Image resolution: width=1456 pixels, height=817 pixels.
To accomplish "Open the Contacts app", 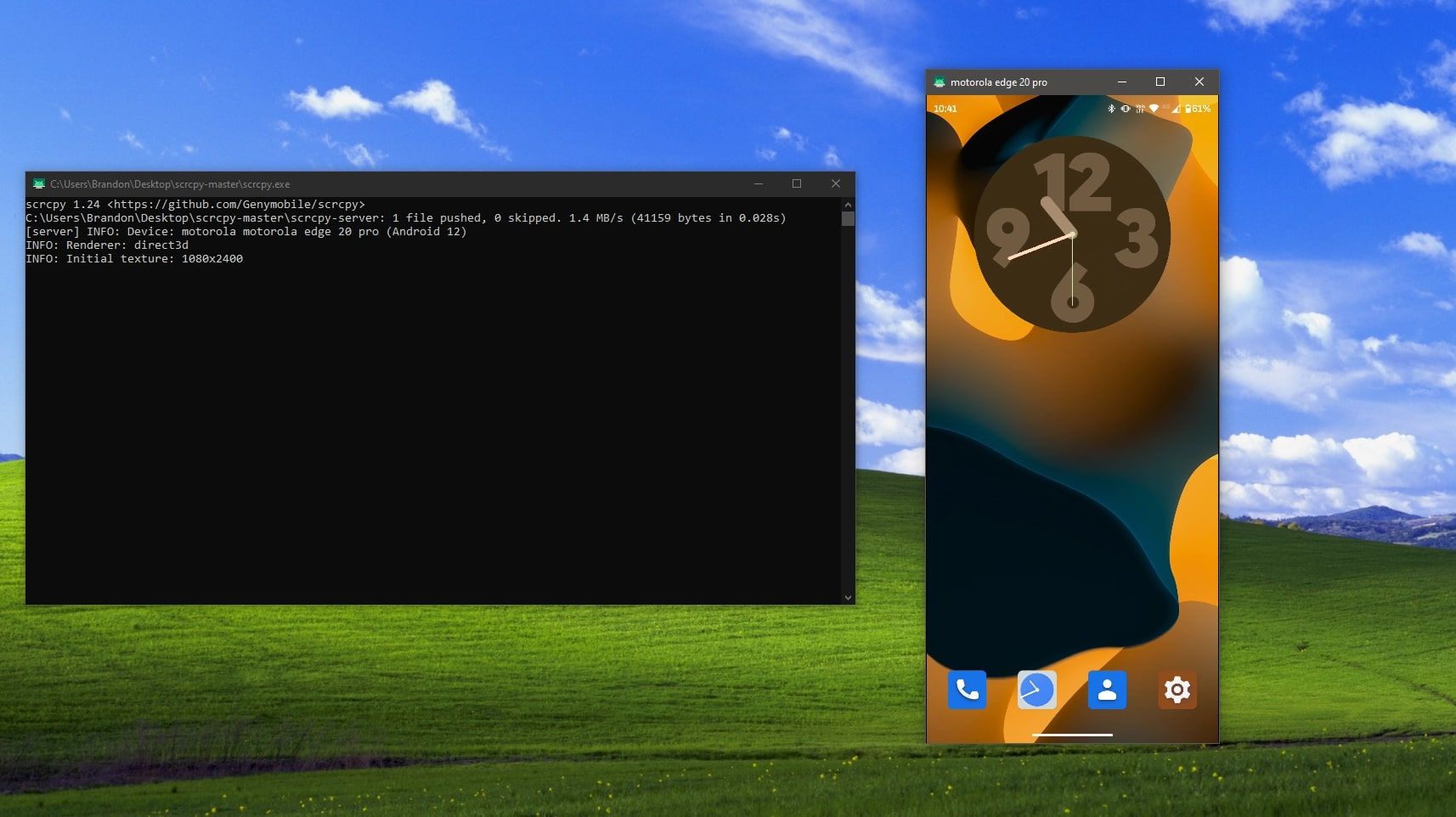I will click(1107, 690).
